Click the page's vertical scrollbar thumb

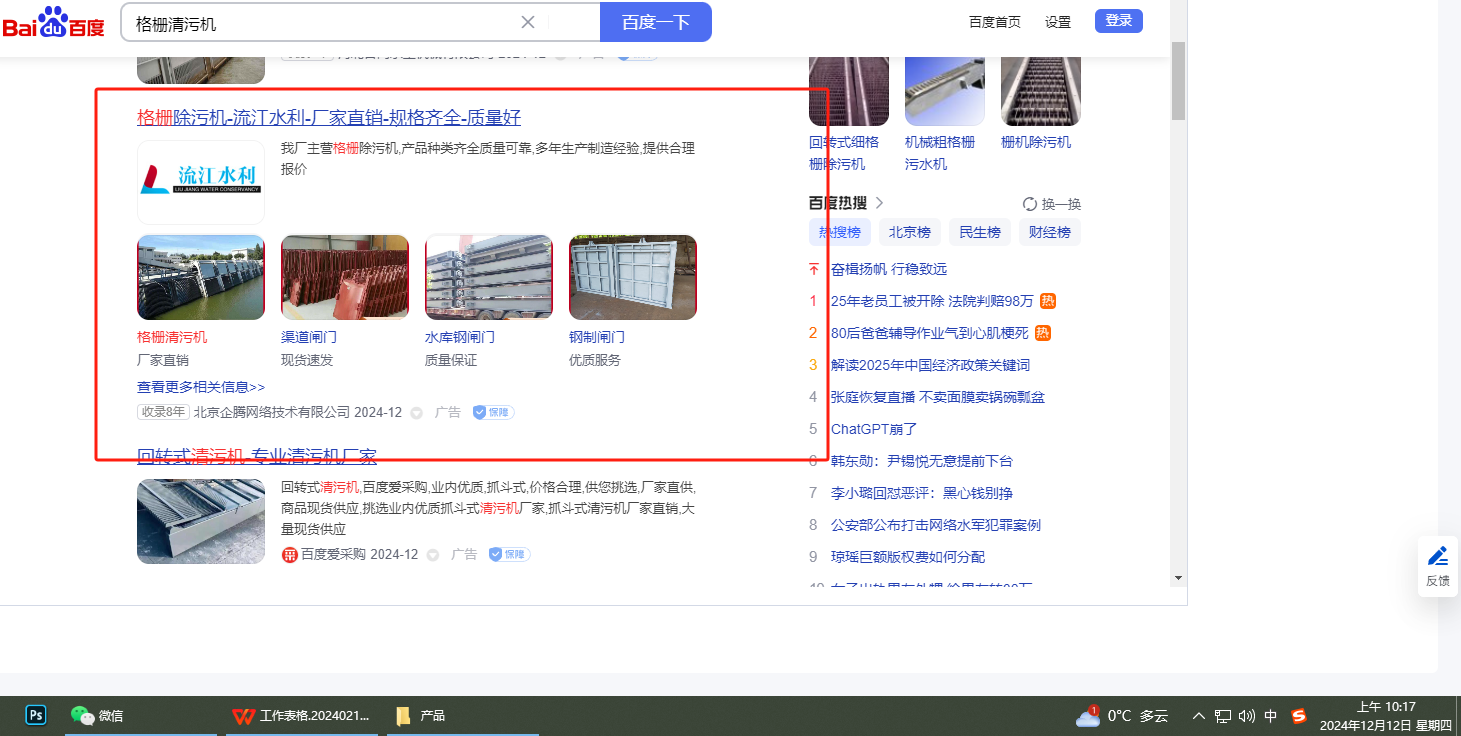1178,80
